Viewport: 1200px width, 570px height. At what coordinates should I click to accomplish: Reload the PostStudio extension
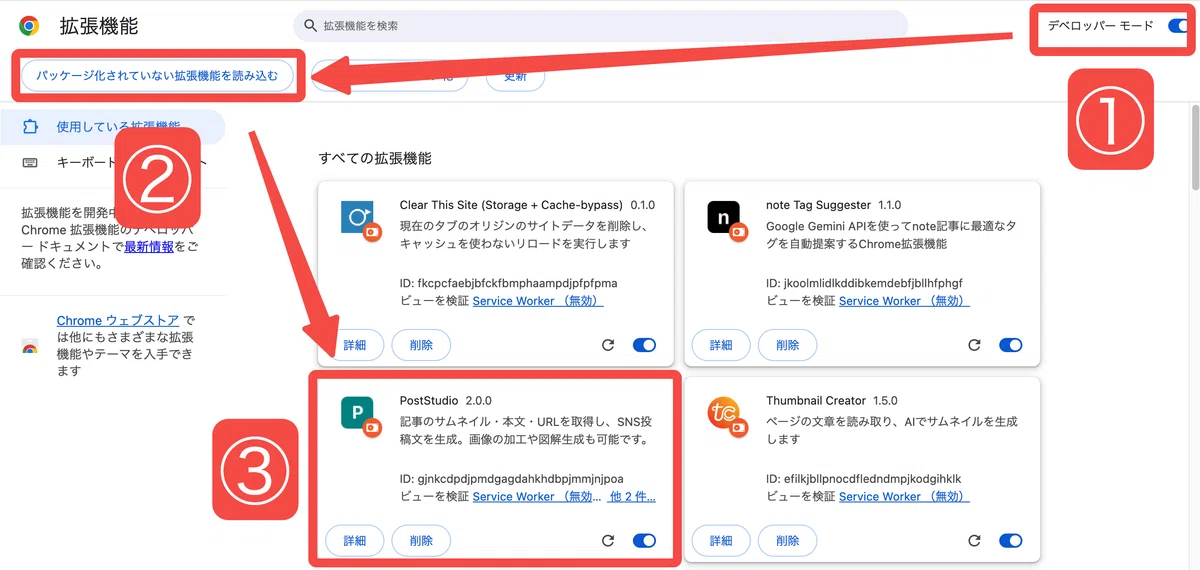607,541
